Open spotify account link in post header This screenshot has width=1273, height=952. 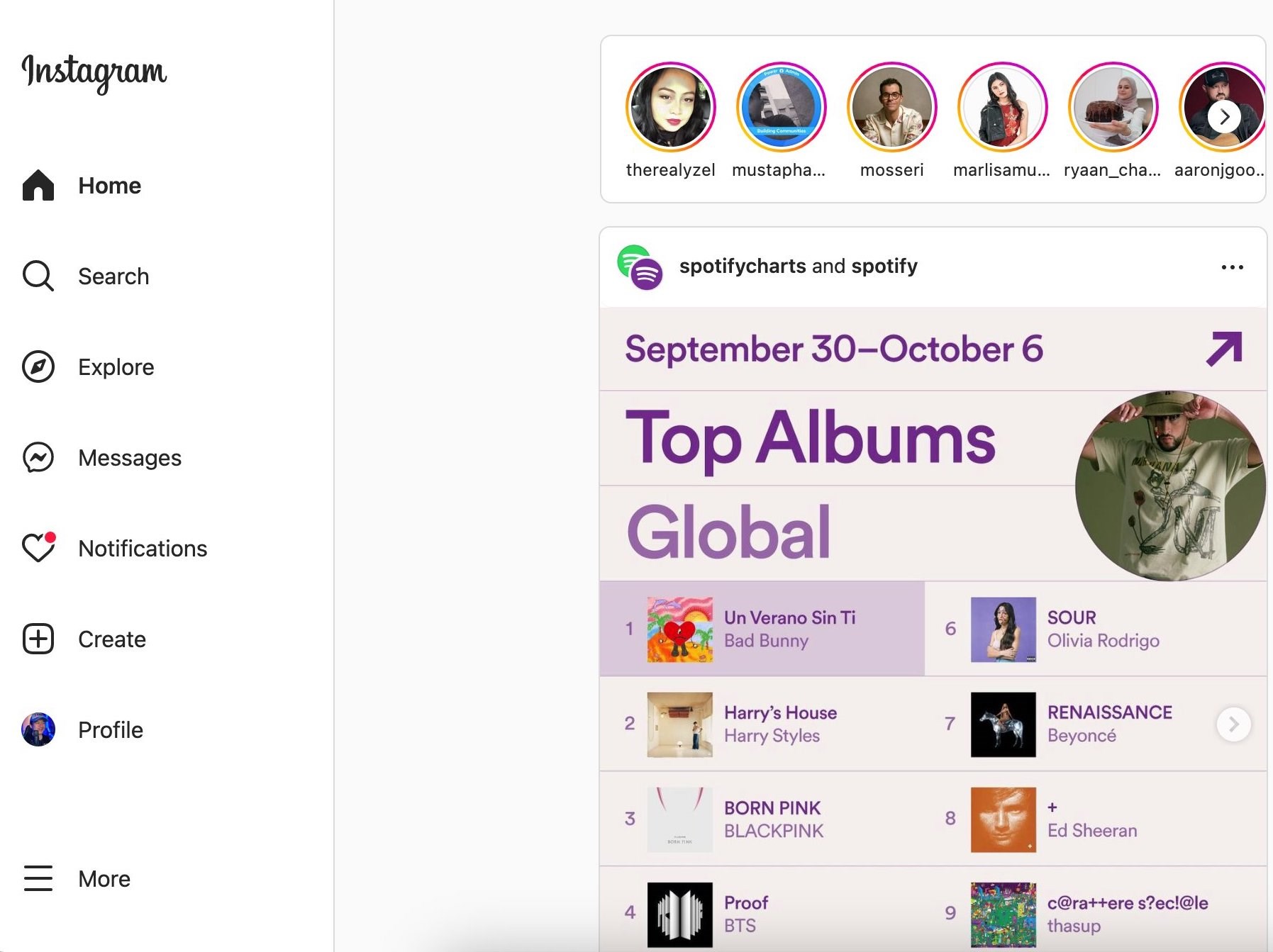tap(884, 266)
